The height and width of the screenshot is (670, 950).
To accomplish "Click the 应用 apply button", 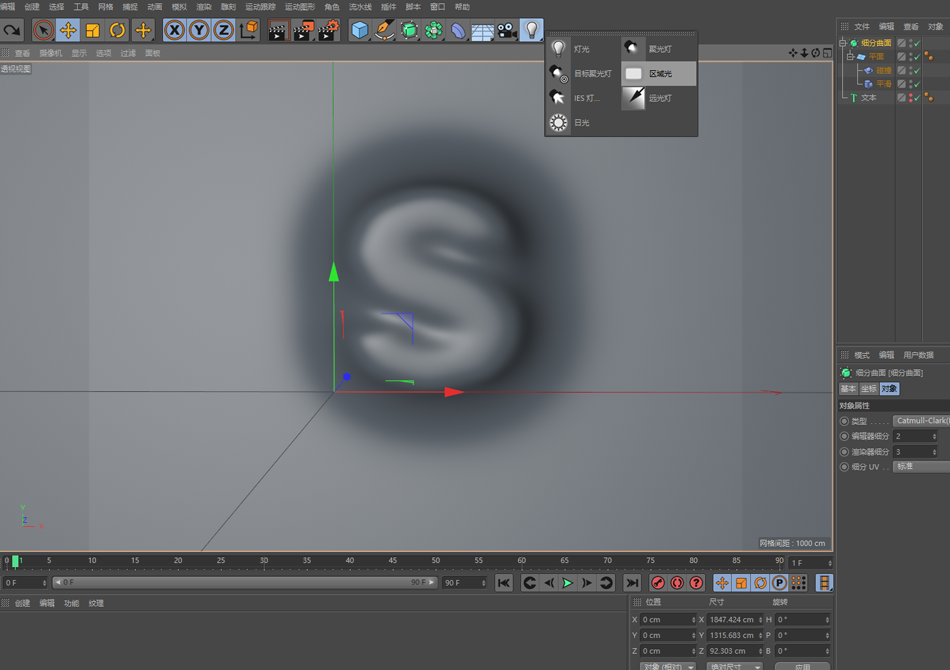I will pyautogui.click(x=802, y=666).
